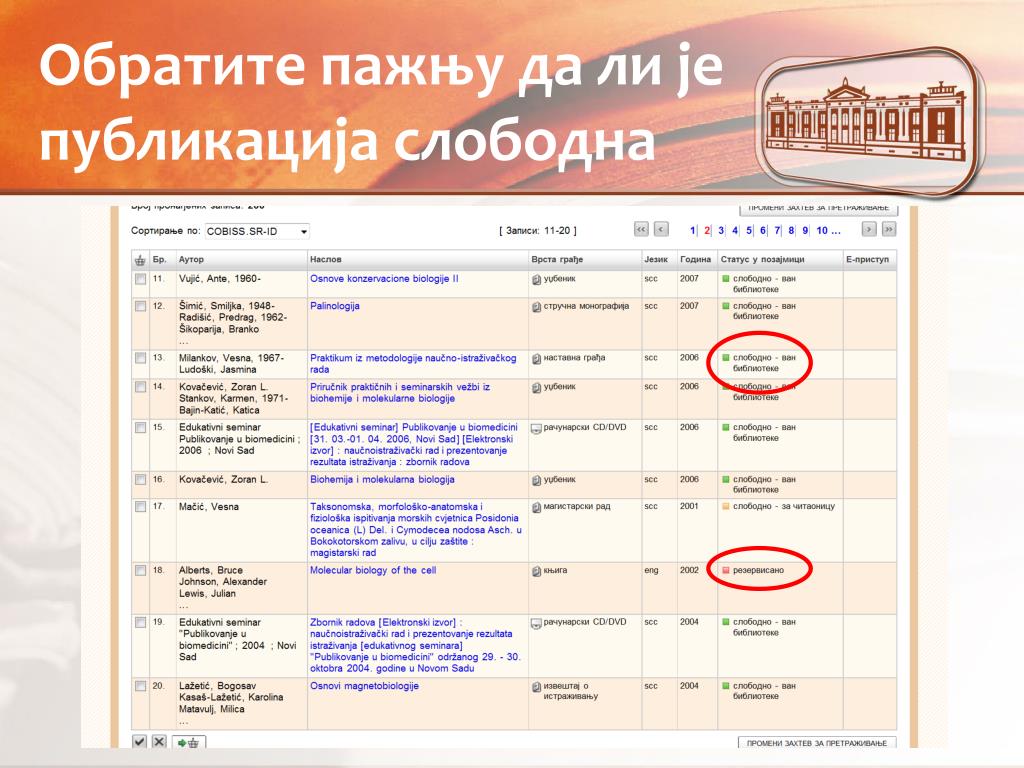Open results page 8
Viewport: 1024px width, 768px height.
click(x=791, y=231)
